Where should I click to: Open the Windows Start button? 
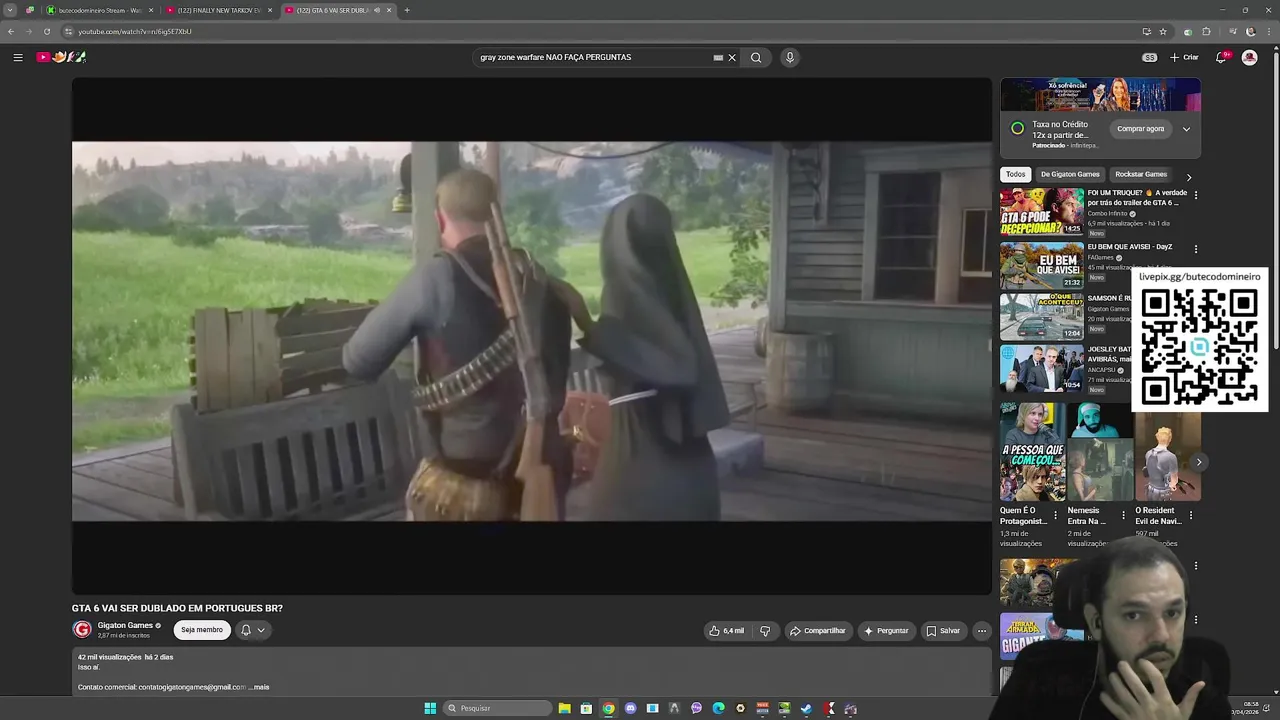point(430,708)
